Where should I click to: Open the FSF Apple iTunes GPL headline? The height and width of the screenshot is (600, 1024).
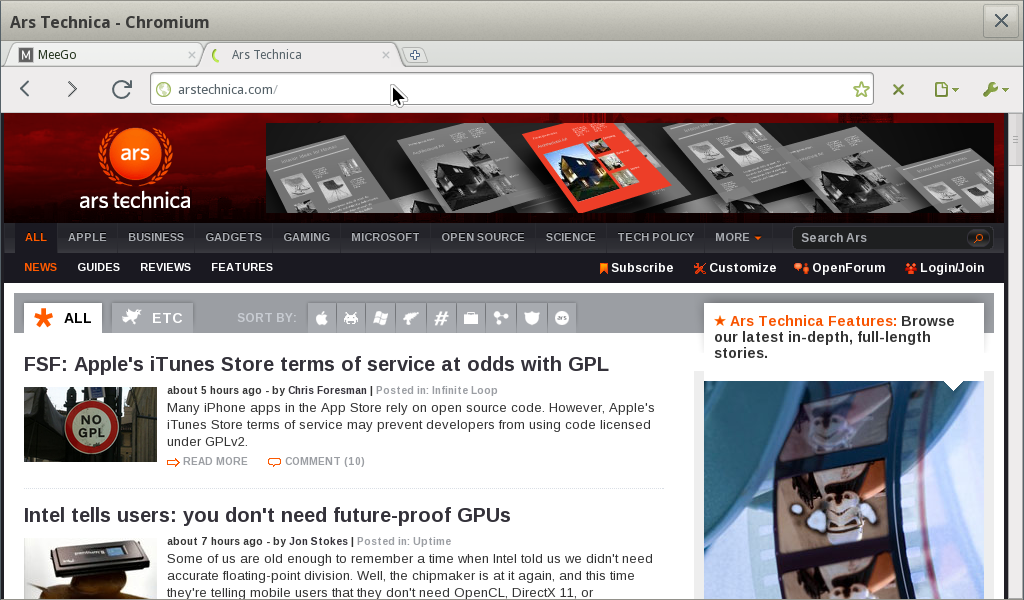[x=316, y=364]
